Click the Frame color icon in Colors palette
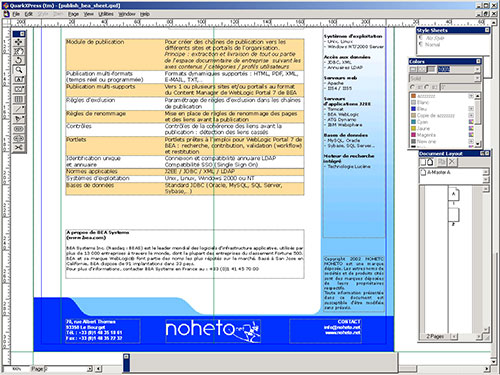The image size is (500, 375). [x=413, y=69]
